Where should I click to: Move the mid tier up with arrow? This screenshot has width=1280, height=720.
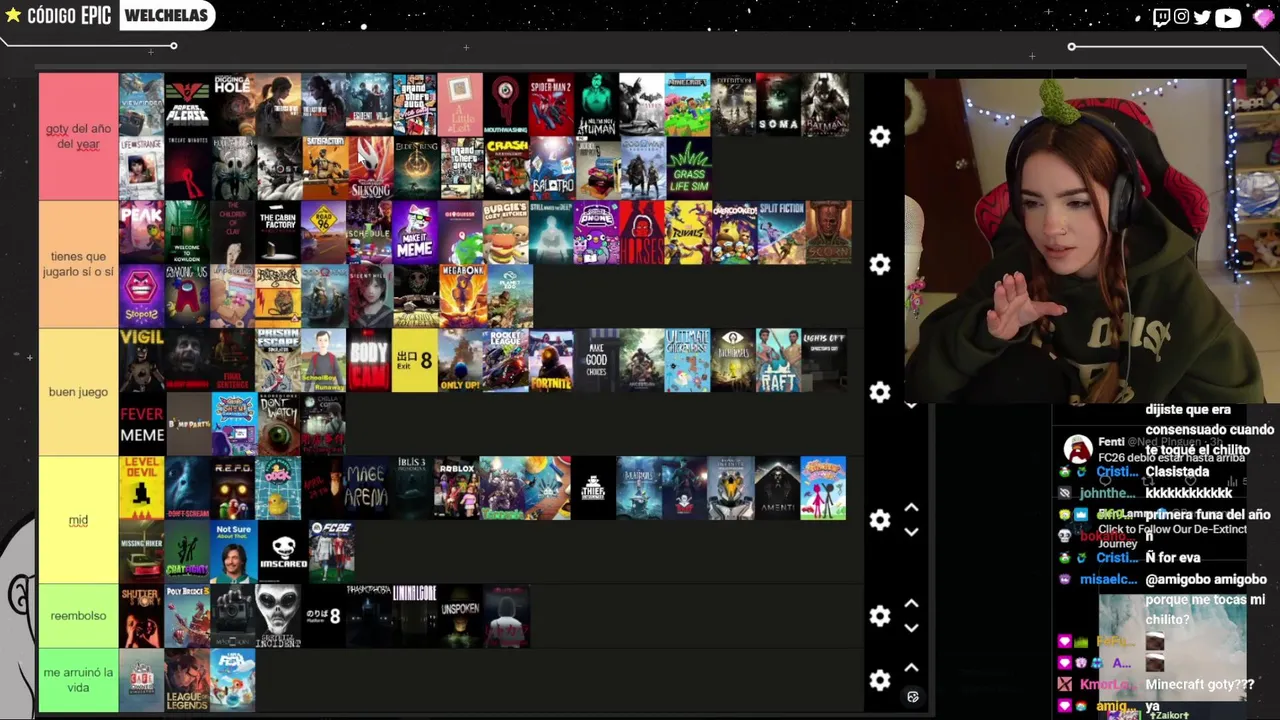(x=911, y=508)
